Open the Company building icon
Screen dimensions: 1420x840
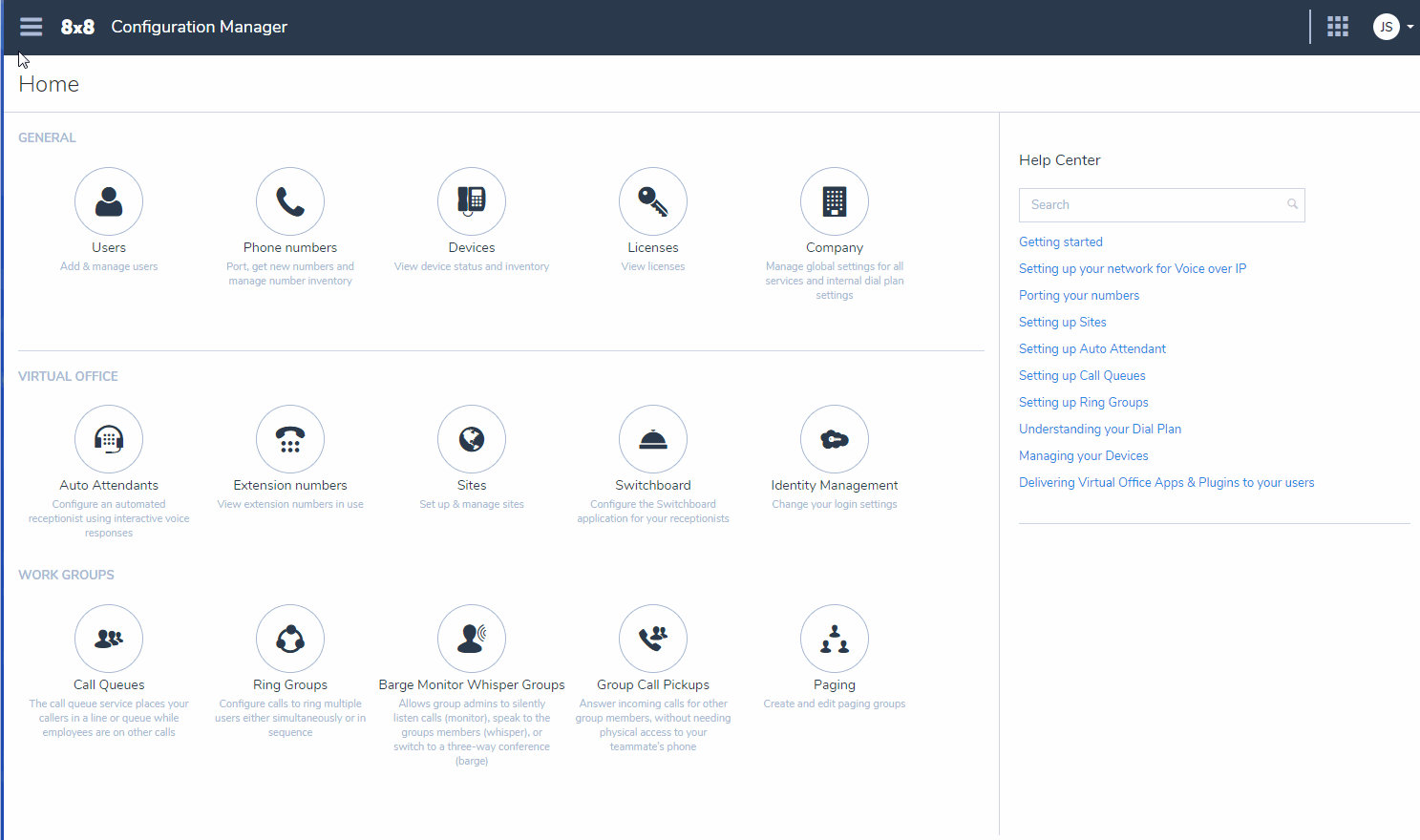point(835,201)
